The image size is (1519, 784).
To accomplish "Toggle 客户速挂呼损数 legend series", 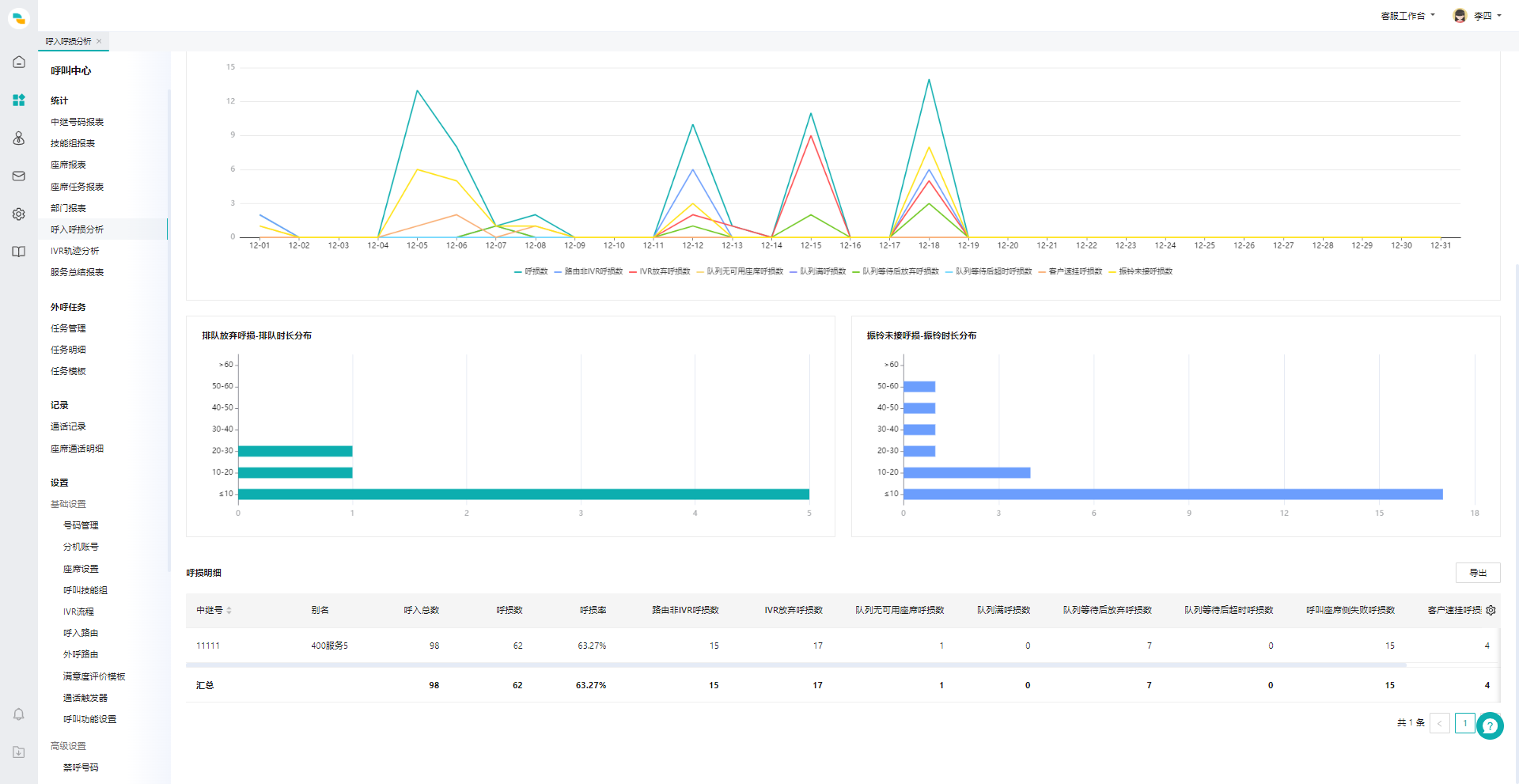I will tap(1070, 271).
